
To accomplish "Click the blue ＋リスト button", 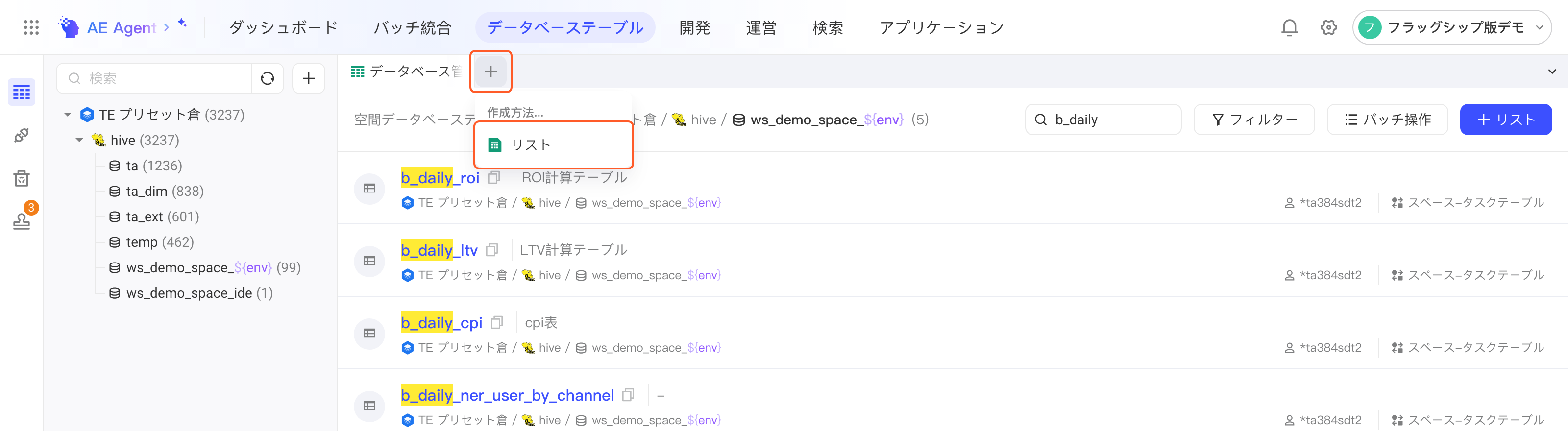I will pos(1505,120).
